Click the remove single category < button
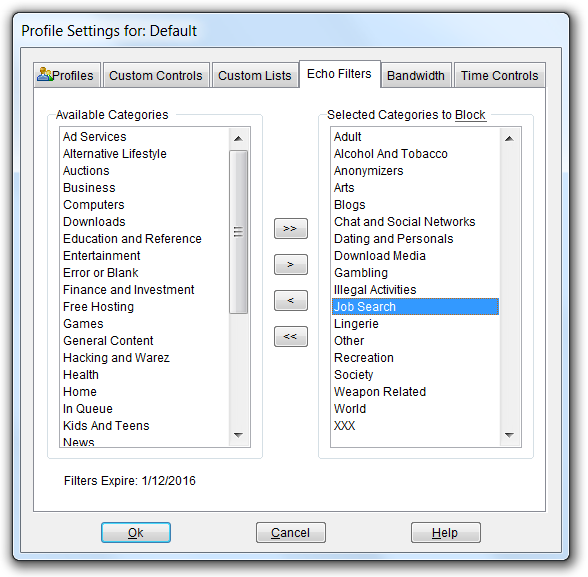Image resolution: width=588 pixels, height=577 pixels. coord(291,300)
